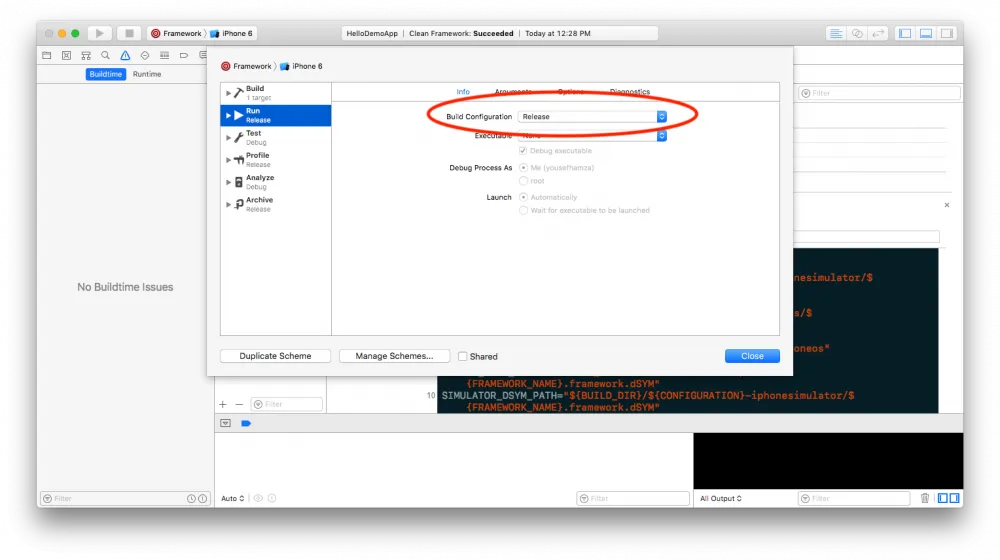Select the Me (yousefhamza) radio button
The height and width of the screenshot is (560, 1000).
coord(523,168)
